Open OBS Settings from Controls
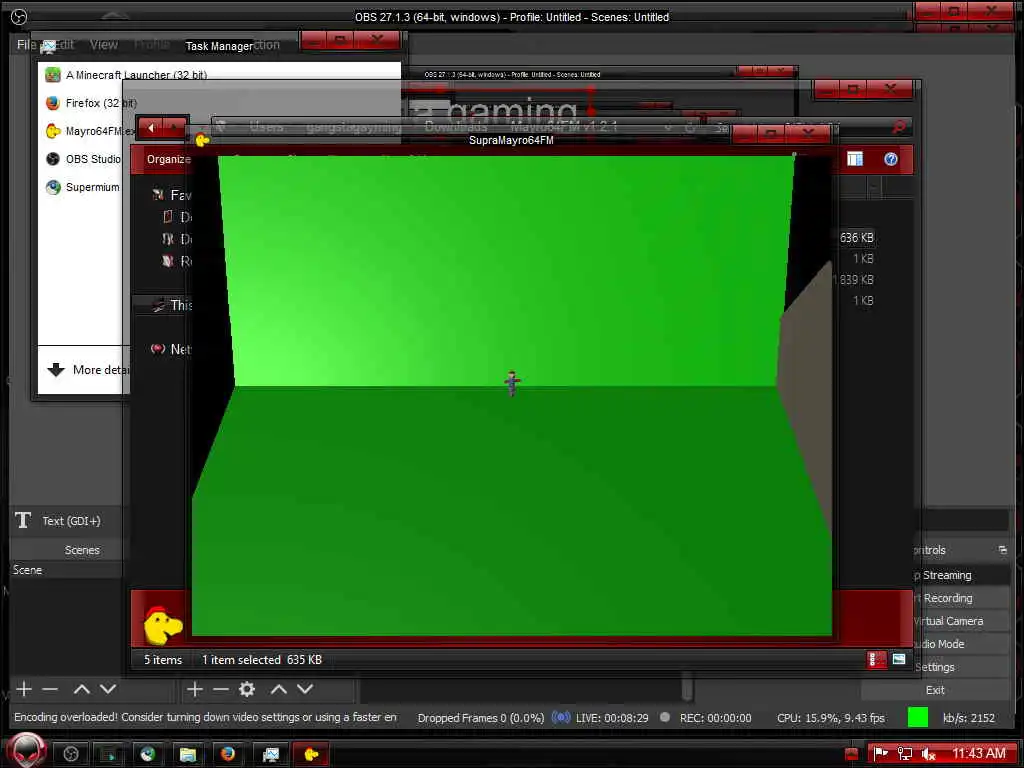 pos(935,667)
